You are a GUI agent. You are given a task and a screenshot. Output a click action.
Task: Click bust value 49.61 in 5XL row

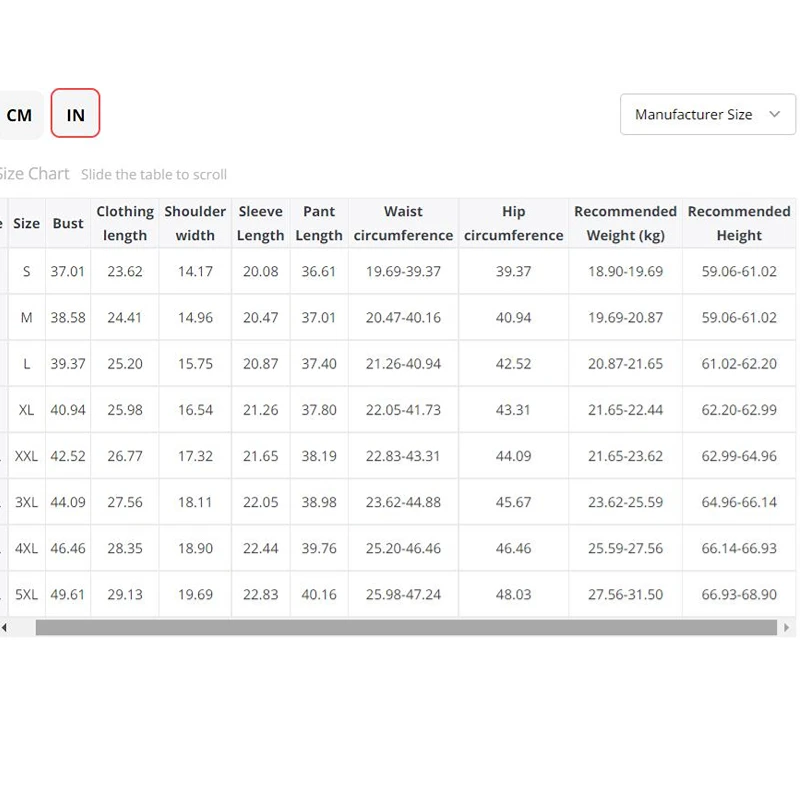[68, 595]
